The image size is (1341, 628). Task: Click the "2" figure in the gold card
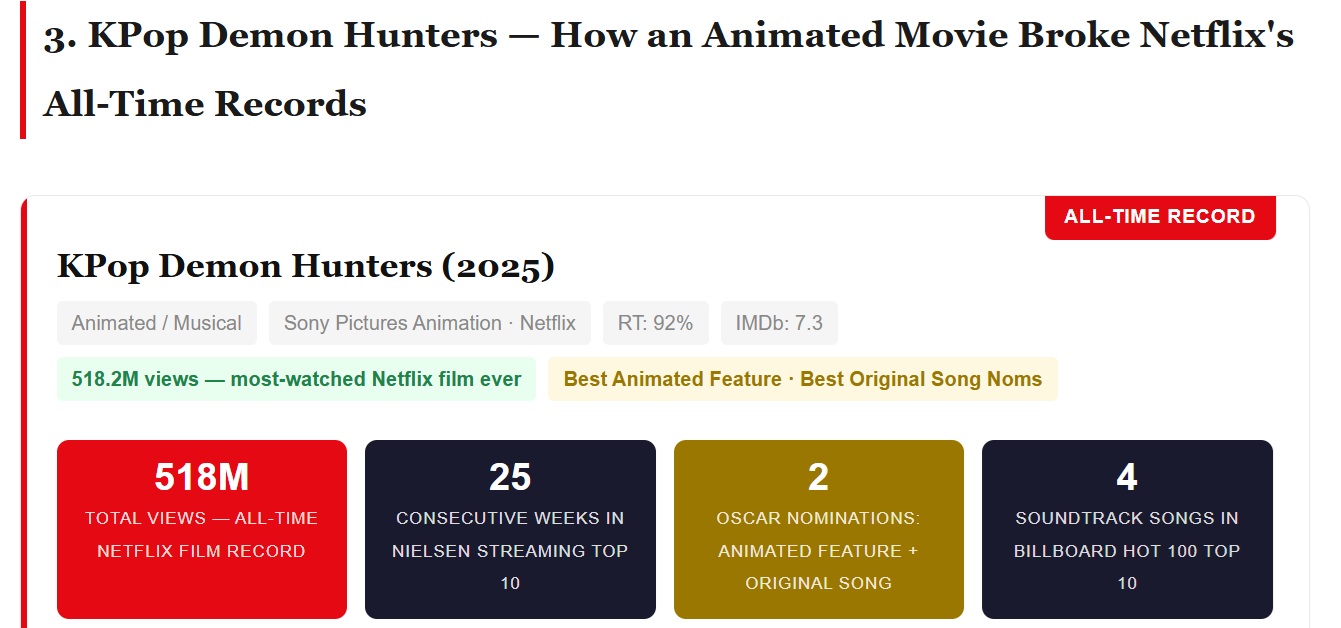[818, 477]
